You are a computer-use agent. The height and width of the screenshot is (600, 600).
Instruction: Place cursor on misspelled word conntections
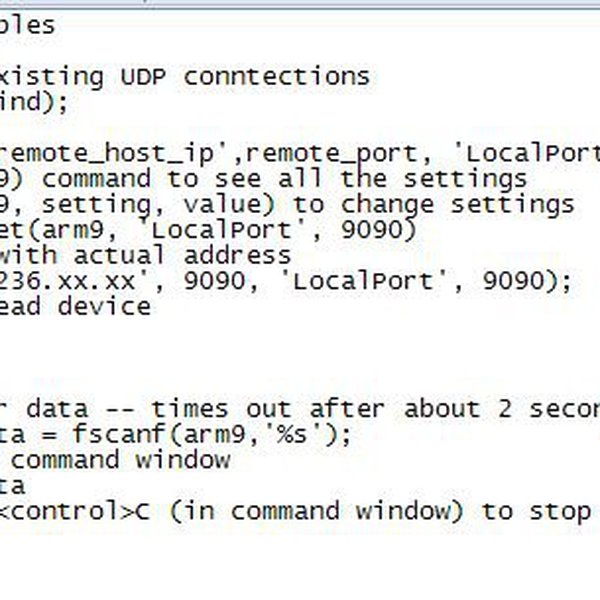[277, 77]
